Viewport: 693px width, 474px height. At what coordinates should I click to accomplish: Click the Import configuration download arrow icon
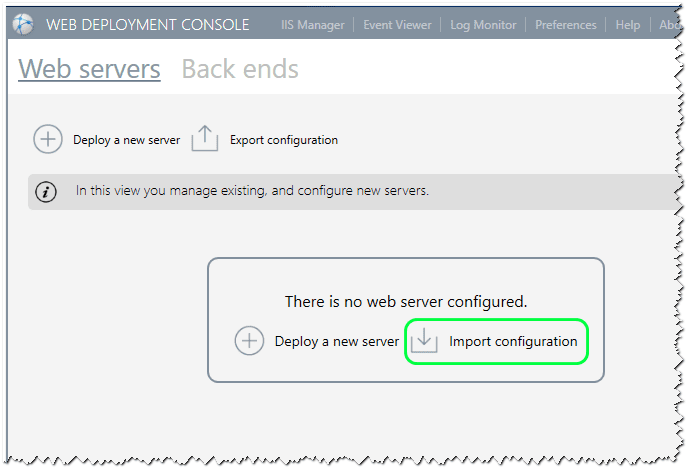425,341
